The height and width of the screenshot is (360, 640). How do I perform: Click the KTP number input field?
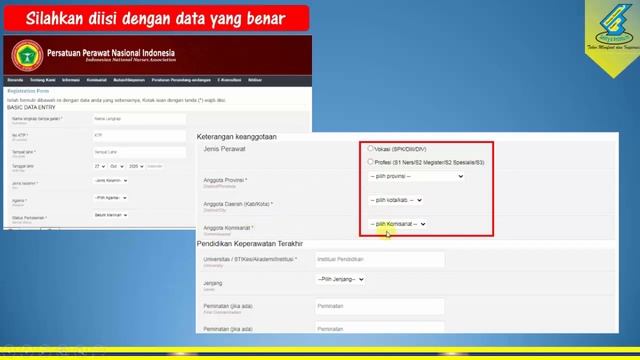click(139, 135)
